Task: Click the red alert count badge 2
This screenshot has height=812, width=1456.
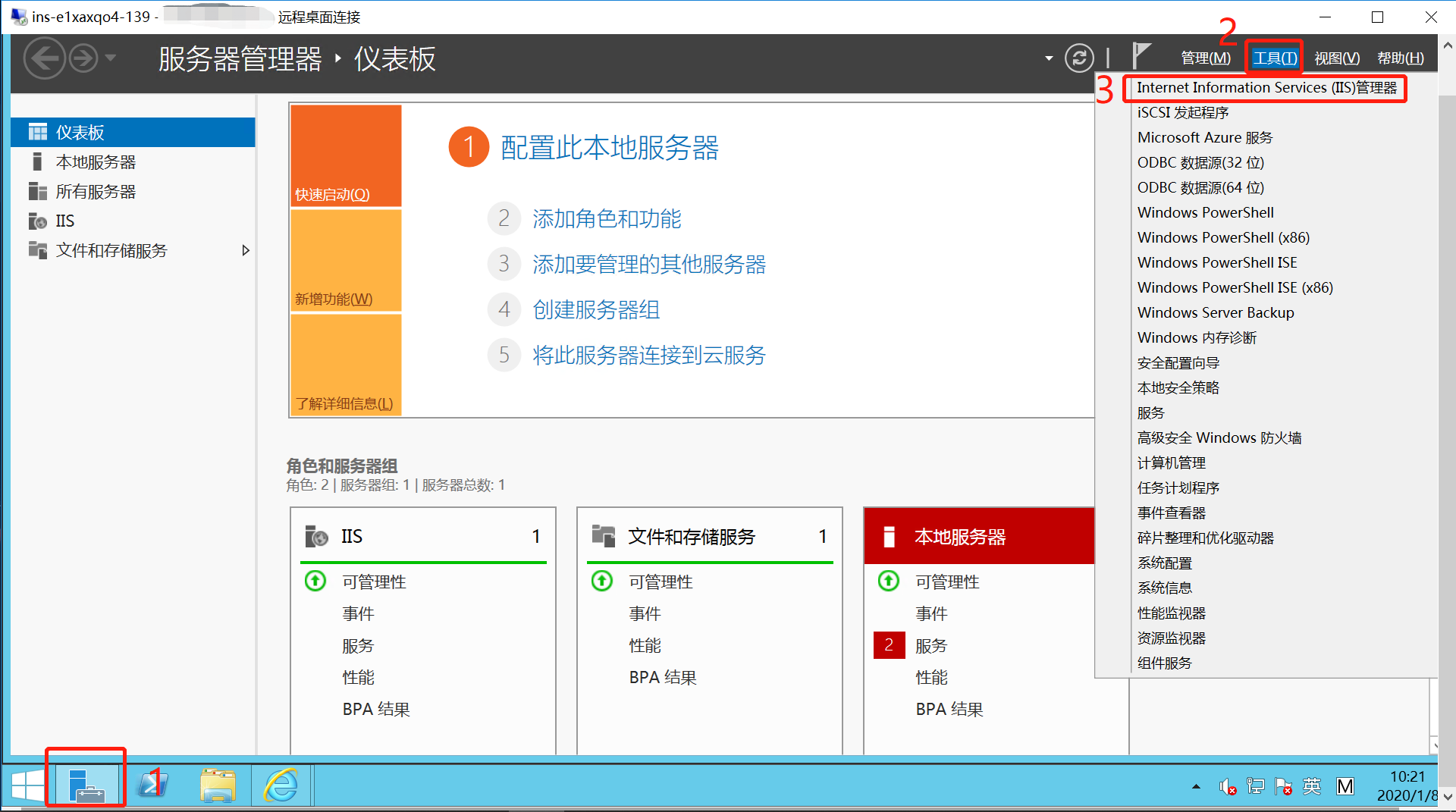Action: [x=889, y=645]
